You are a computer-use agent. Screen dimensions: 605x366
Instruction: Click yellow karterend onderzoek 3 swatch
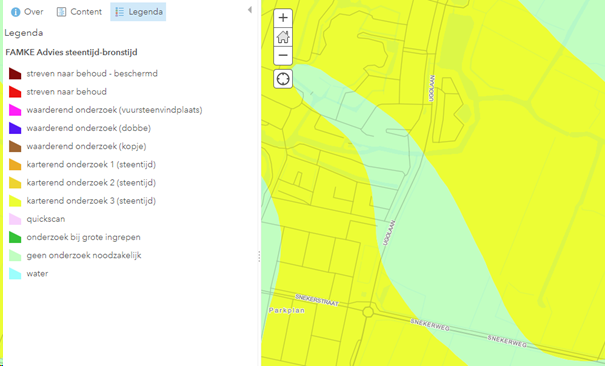click(15, 201)
